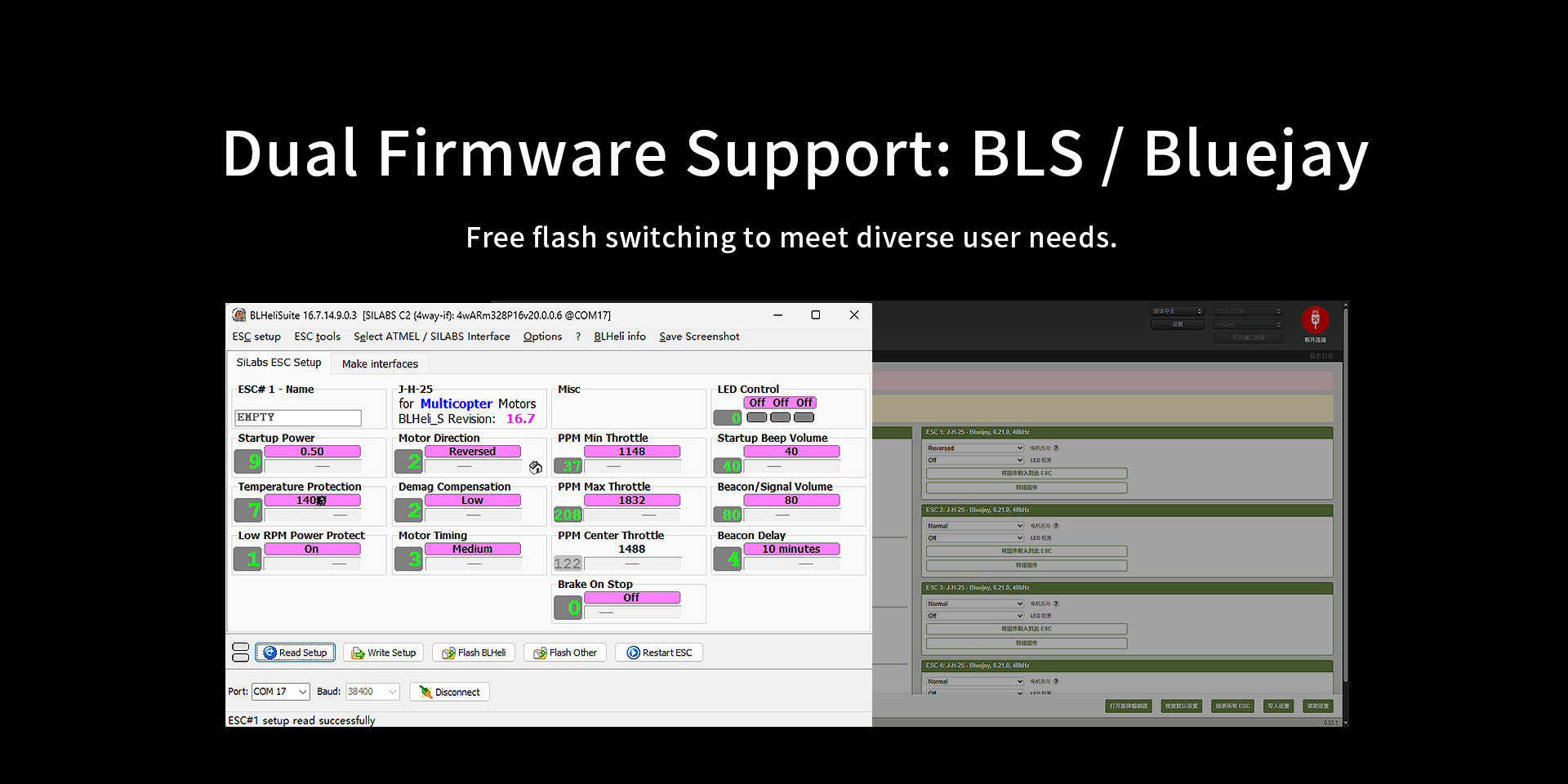Adjust the Temperature Protection slider

click(x=312, y=515)
